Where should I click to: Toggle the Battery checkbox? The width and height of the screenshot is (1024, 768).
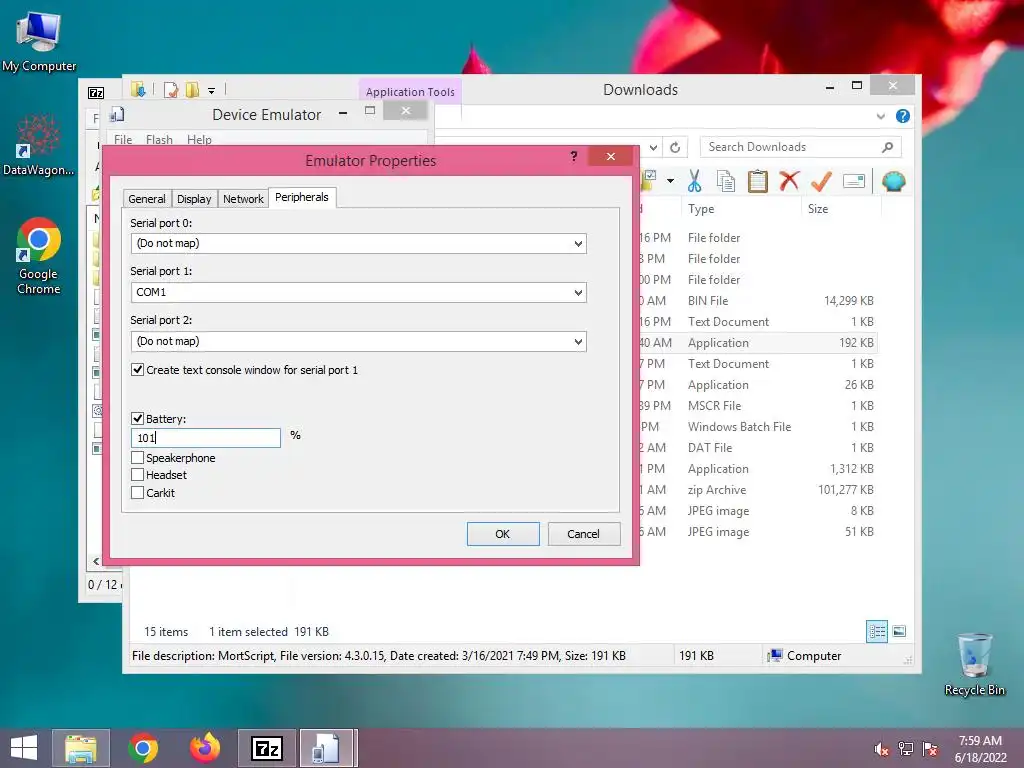(137, 419)
